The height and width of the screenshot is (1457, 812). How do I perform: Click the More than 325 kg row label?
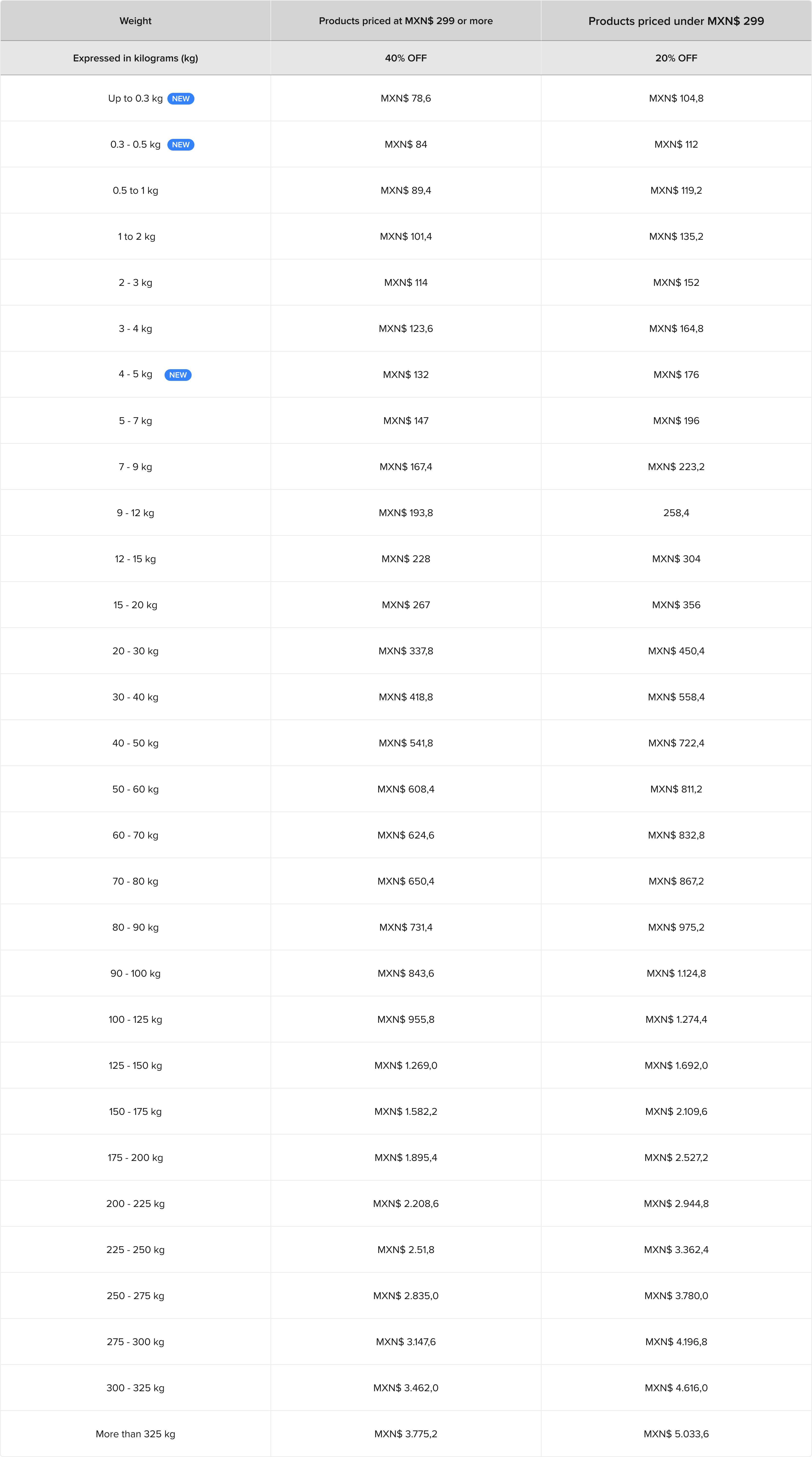[x=135, y=1434]
